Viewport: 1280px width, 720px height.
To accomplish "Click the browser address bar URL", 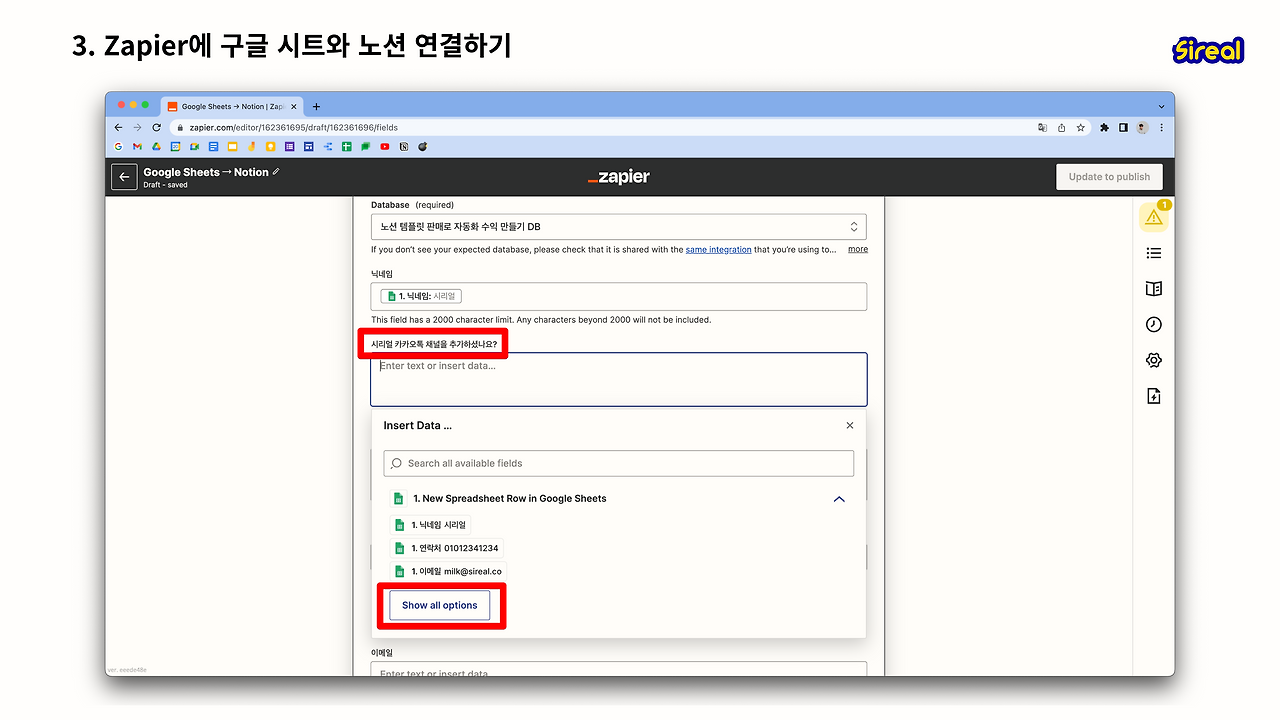I will coord(294,128).
